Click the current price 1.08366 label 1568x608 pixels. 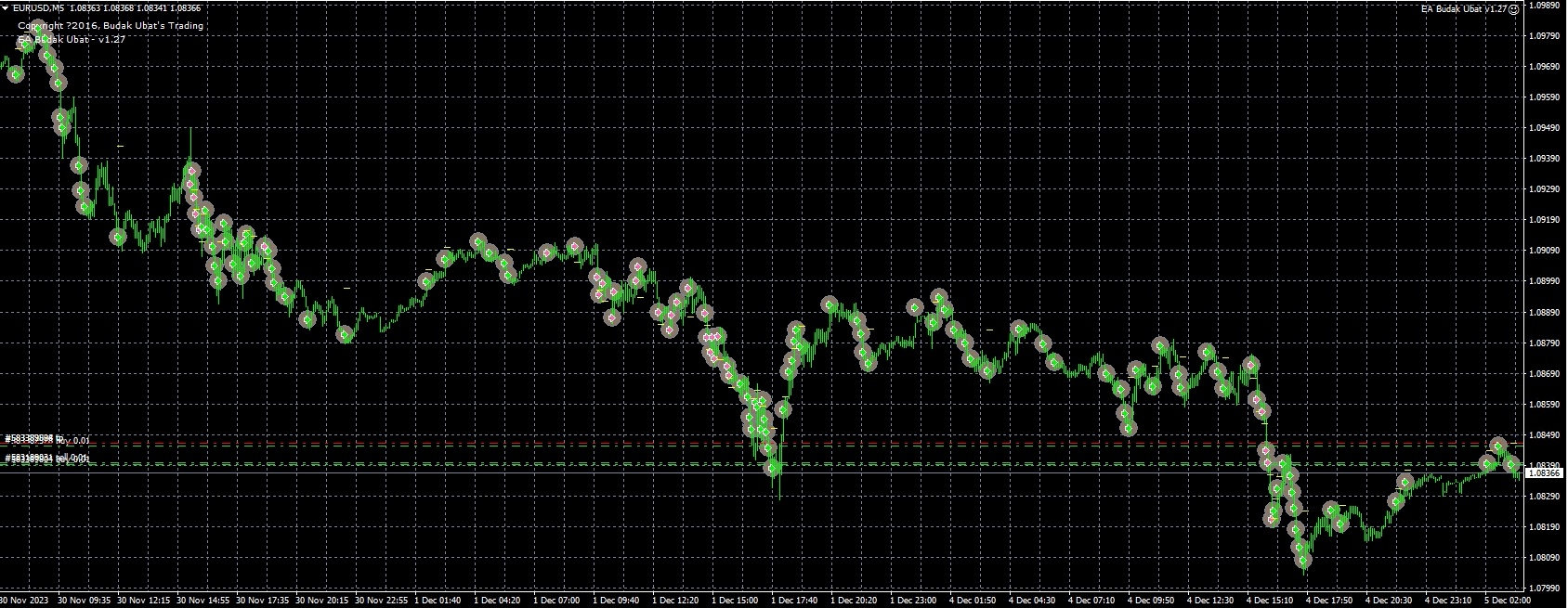(x=1544, y=472)
